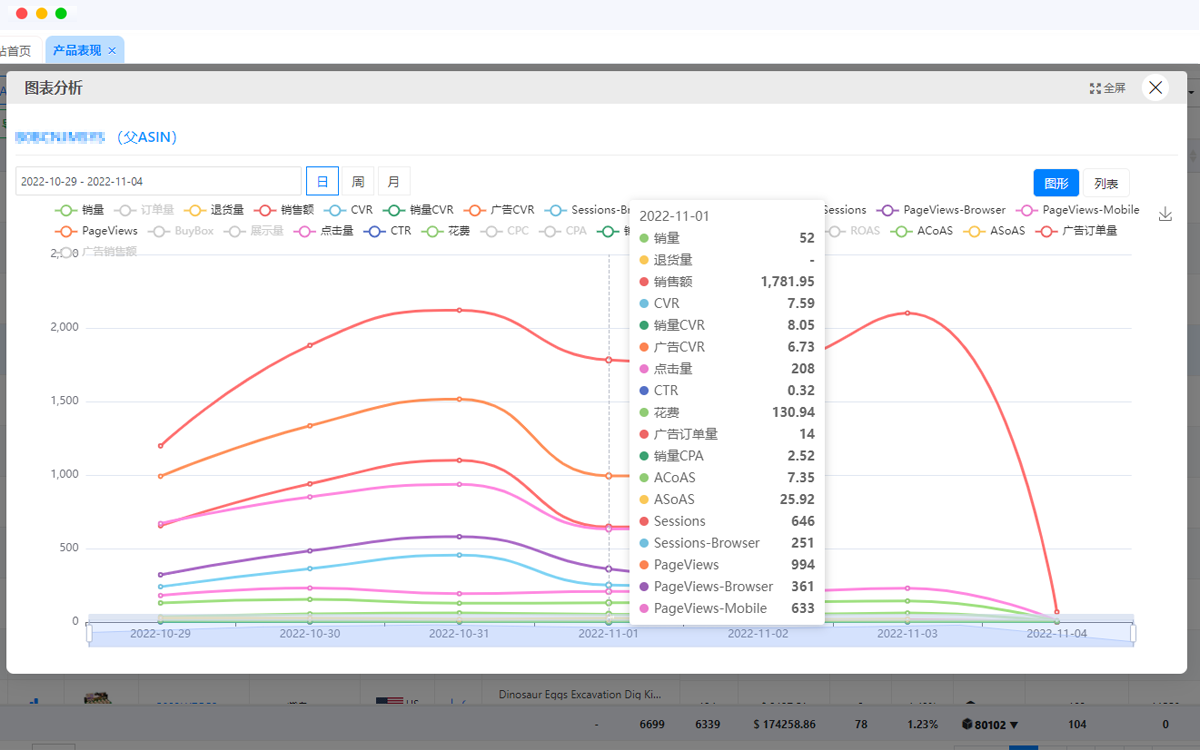Toggle the 点击量 legend series
The width and height of the screenshot is (1200, 750).
pyautogui.click(x=323, y=231)
